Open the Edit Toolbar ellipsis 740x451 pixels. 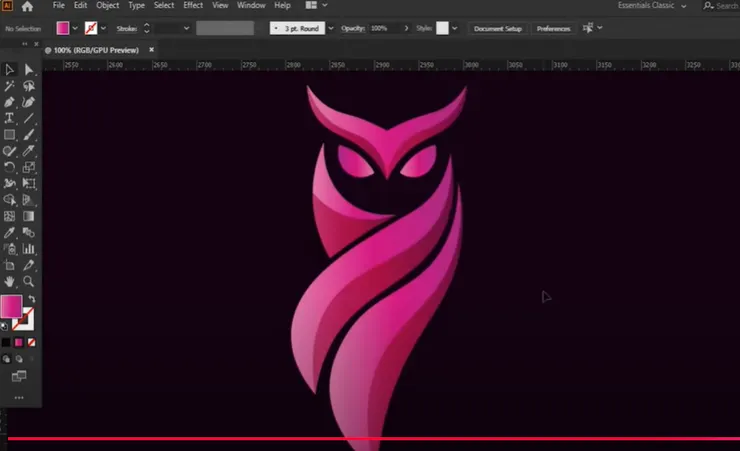[19, 398]
